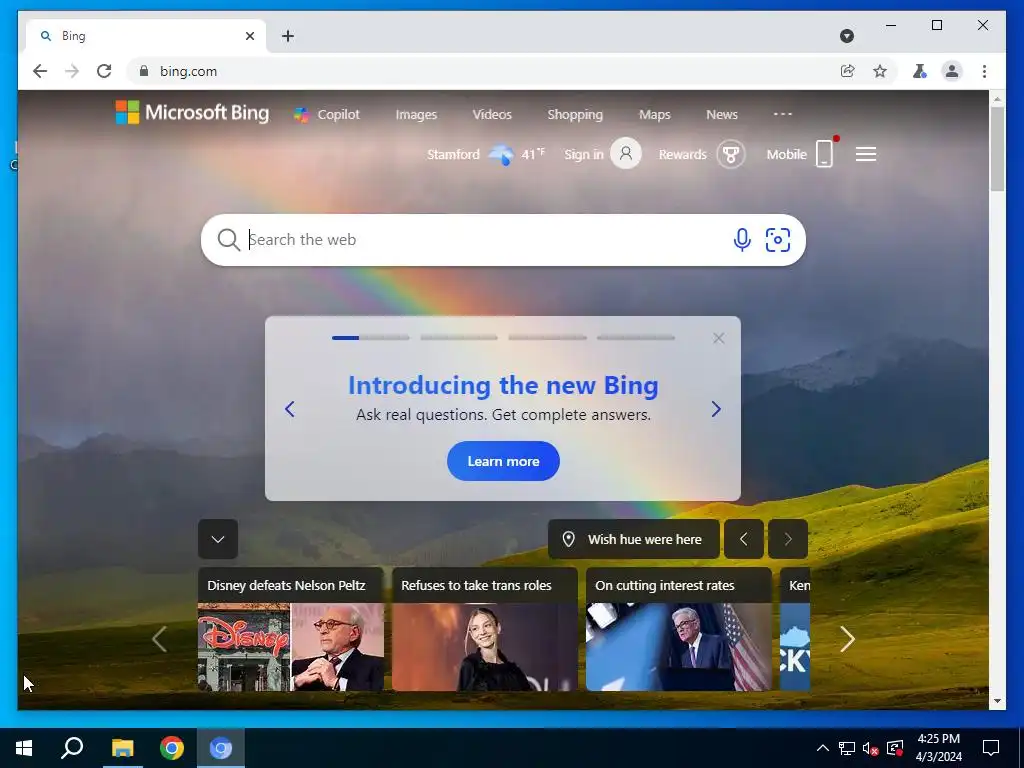
Task: Close the new Bing promo card
Action: pos(718,338)
